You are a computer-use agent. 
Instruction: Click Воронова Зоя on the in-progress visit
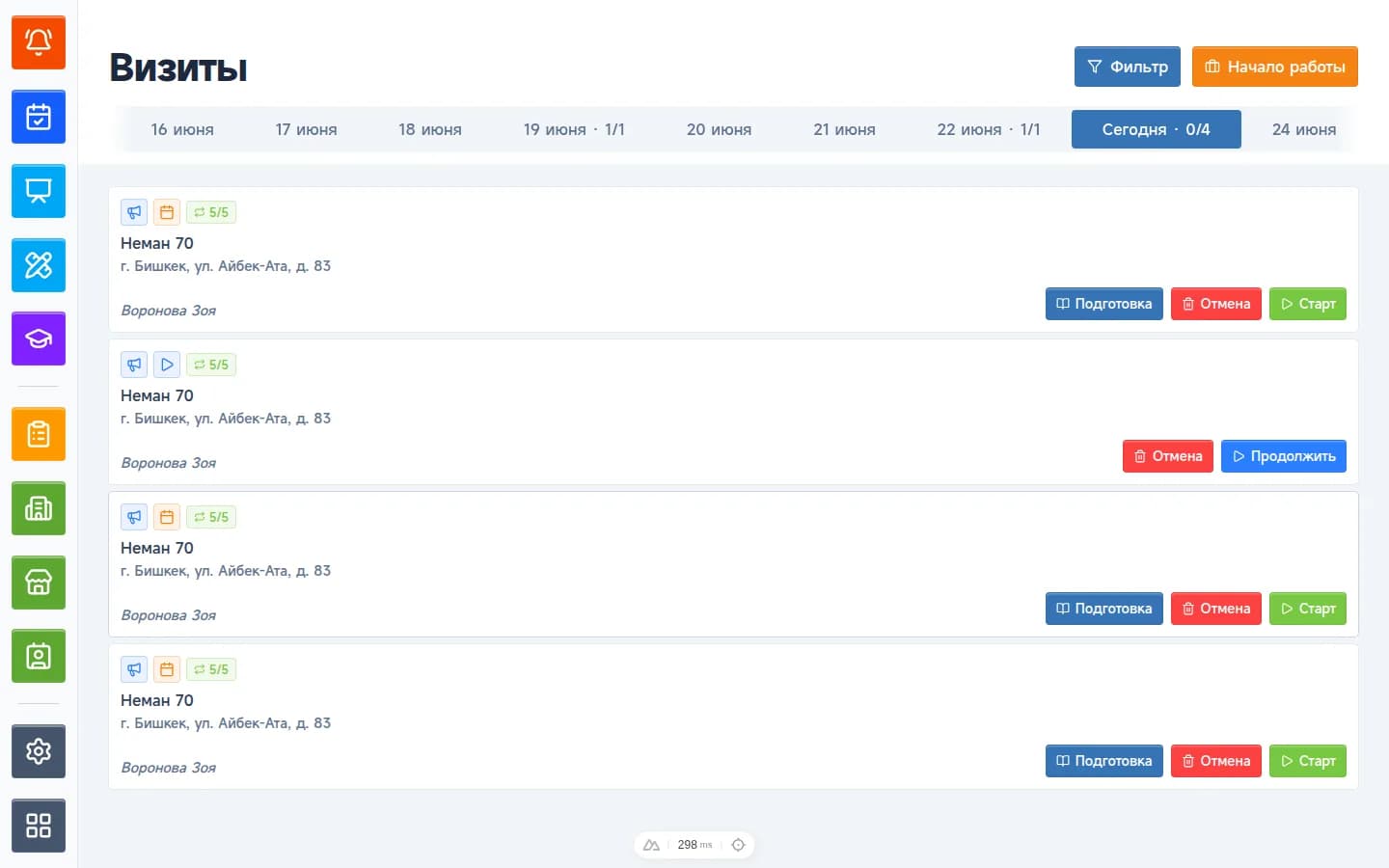coord(169,463)
